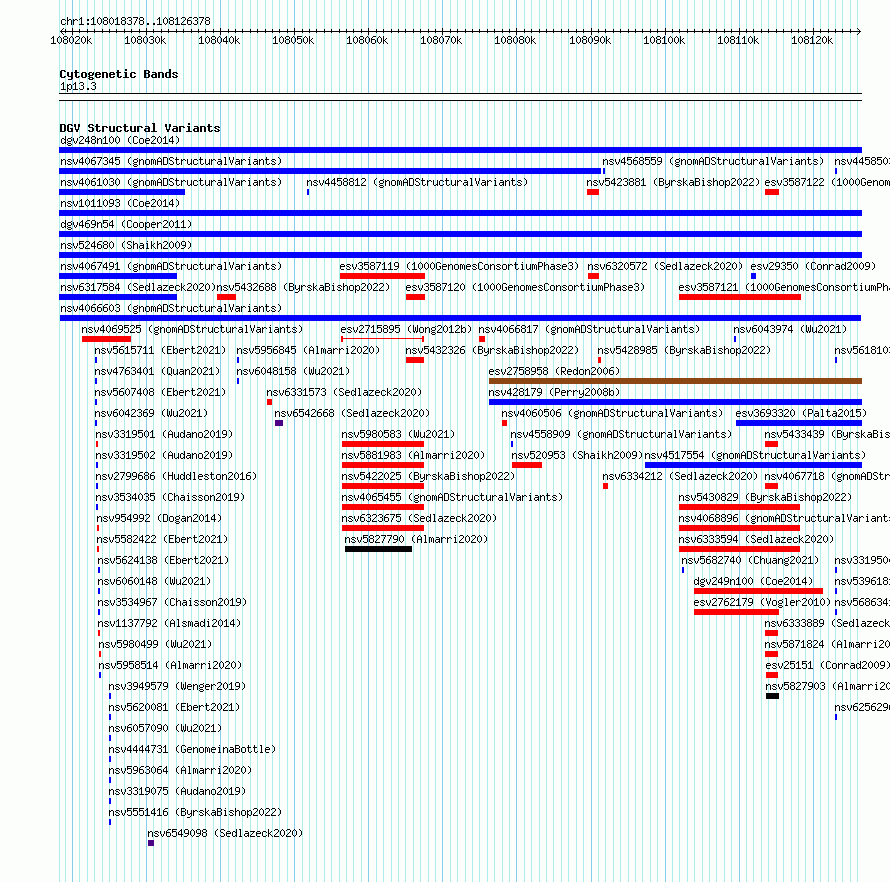
Task: Click the esv3693320 (Palta2015) blue bar
Action: pos(799,423)
